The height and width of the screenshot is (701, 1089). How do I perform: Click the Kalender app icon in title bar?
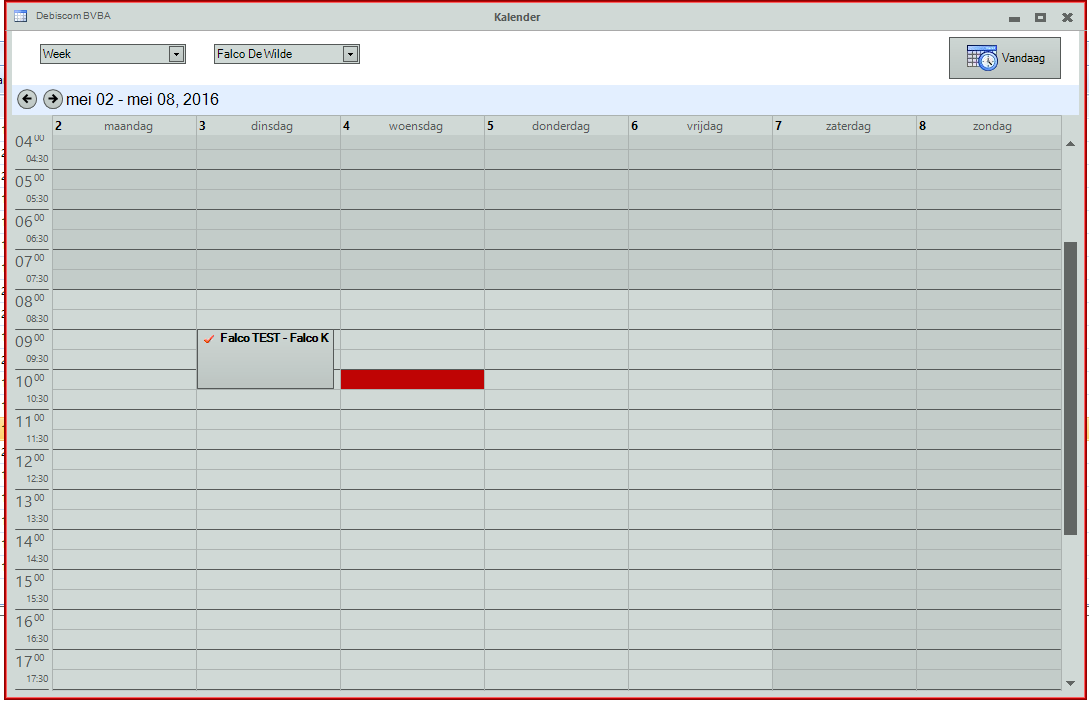(x=20, y=16)
